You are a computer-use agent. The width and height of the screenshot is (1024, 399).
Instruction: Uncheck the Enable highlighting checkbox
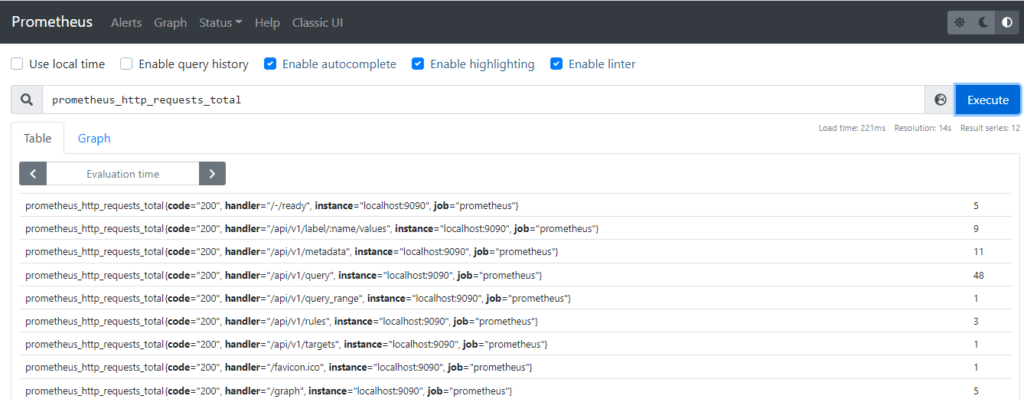[418, 64]
